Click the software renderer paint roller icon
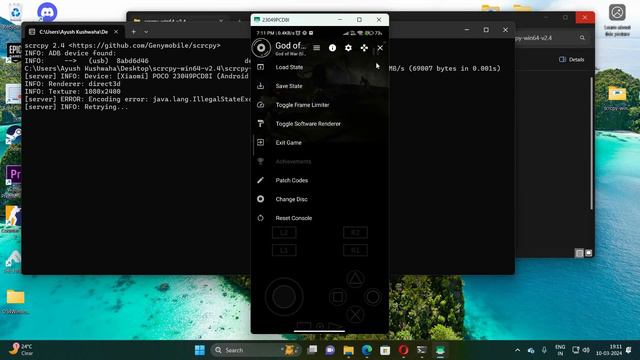This screenshot has width=640, height=360. [x=260, y=124]
